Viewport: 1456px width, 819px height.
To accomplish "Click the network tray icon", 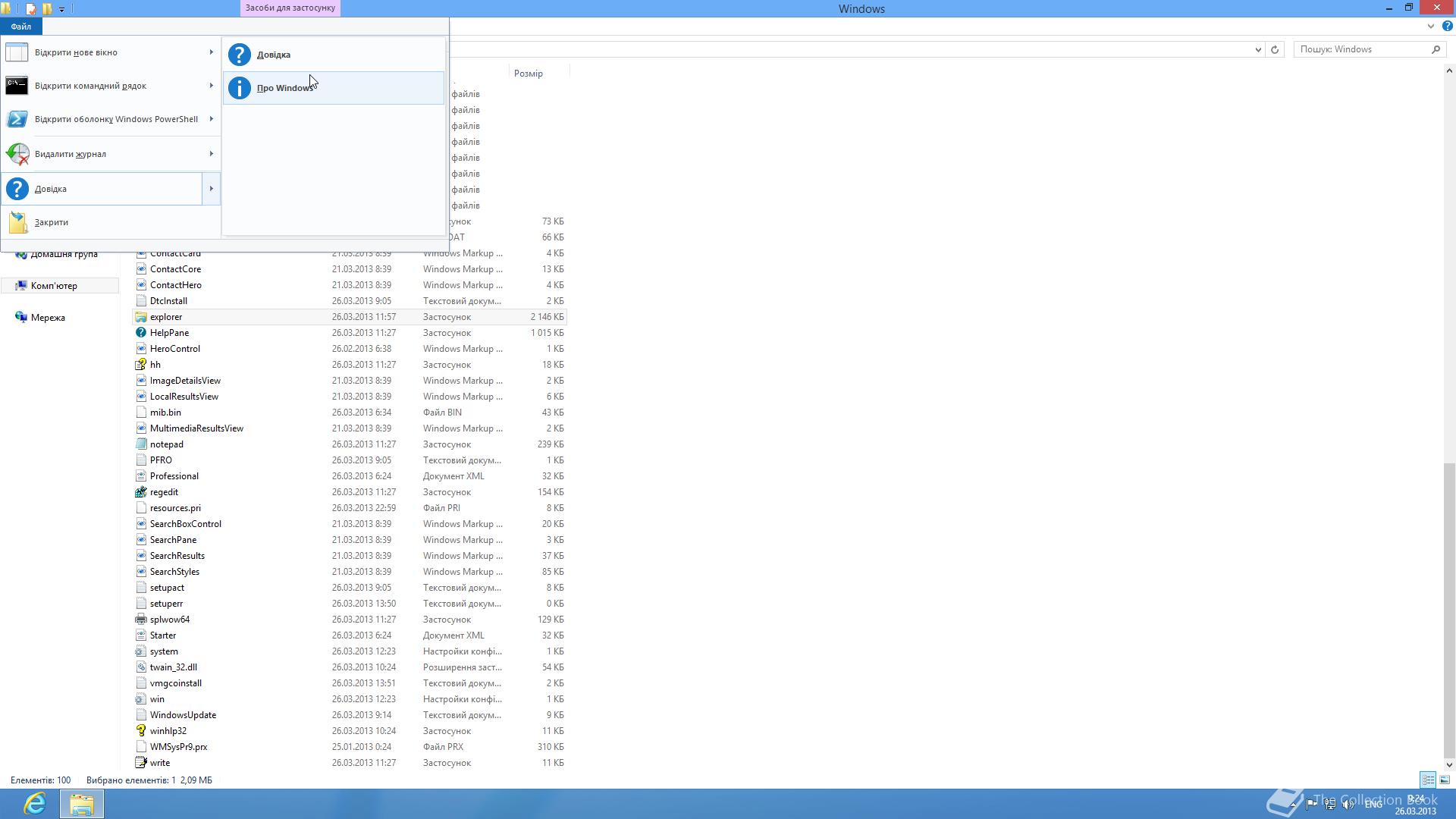I will click(1329, 805).
